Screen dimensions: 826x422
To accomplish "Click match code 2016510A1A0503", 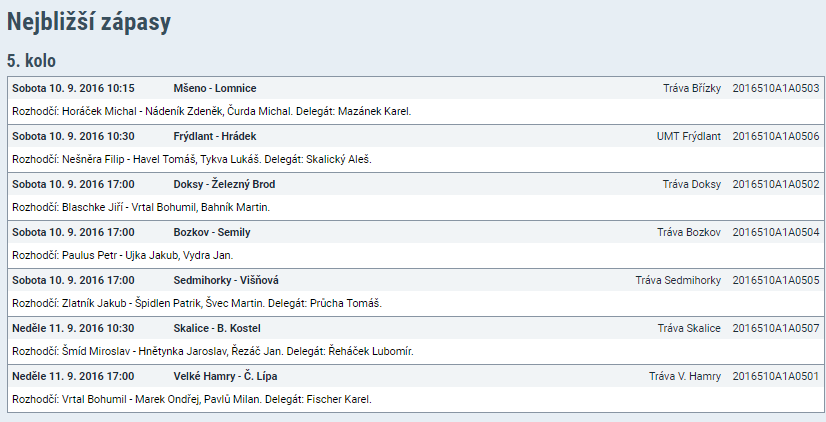I will coord(776,88).
